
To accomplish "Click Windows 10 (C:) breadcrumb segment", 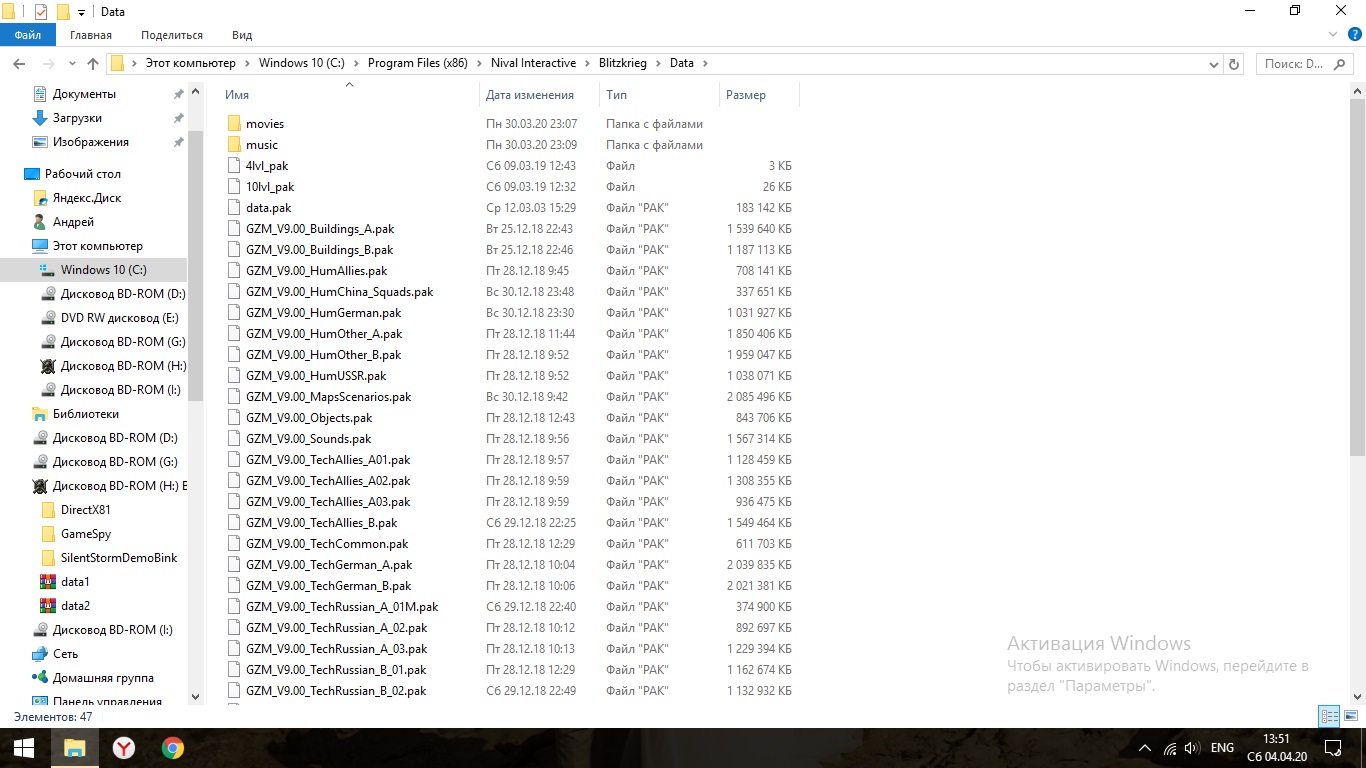I will (301, 63).
